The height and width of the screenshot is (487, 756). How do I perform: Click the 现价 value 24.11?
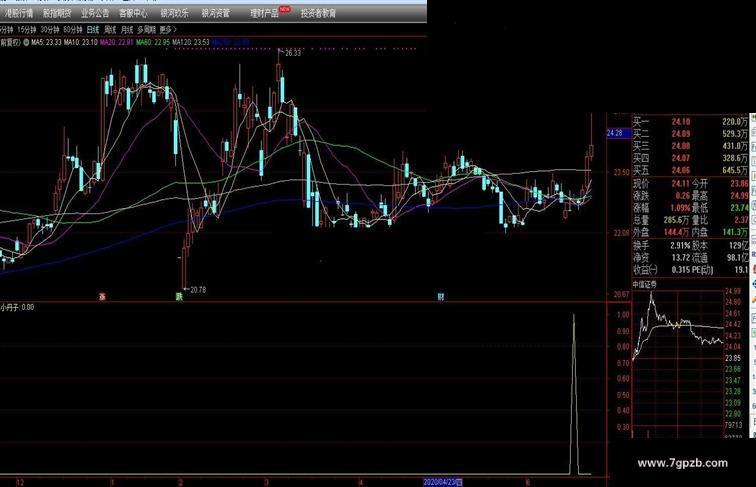point(681,184)
